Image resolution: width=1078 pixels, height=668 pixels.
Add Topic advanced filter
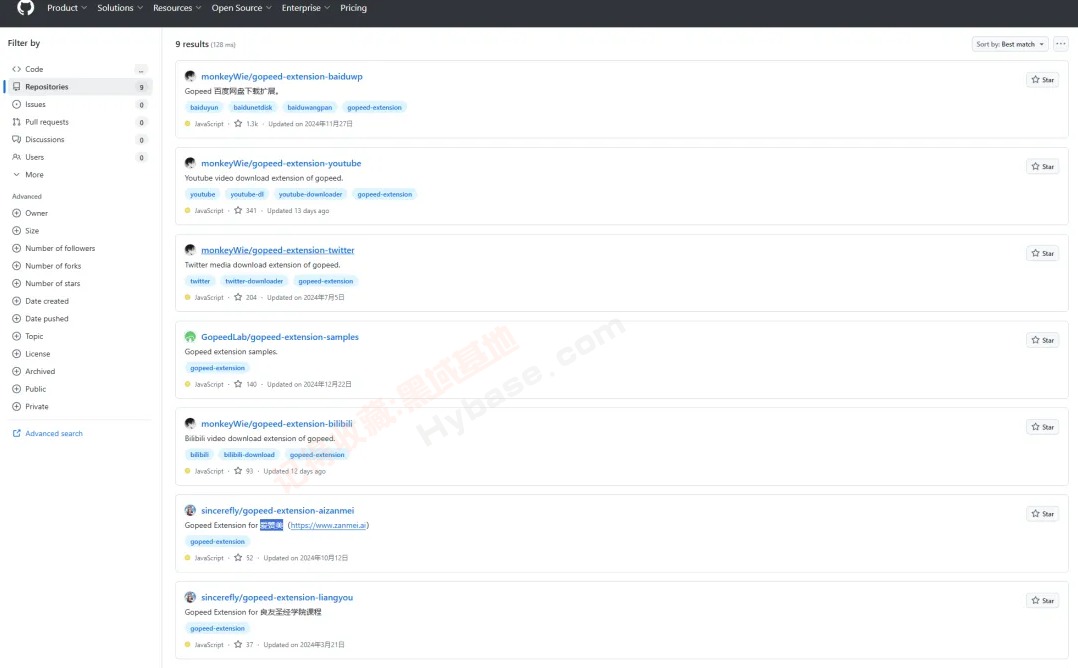28,336
